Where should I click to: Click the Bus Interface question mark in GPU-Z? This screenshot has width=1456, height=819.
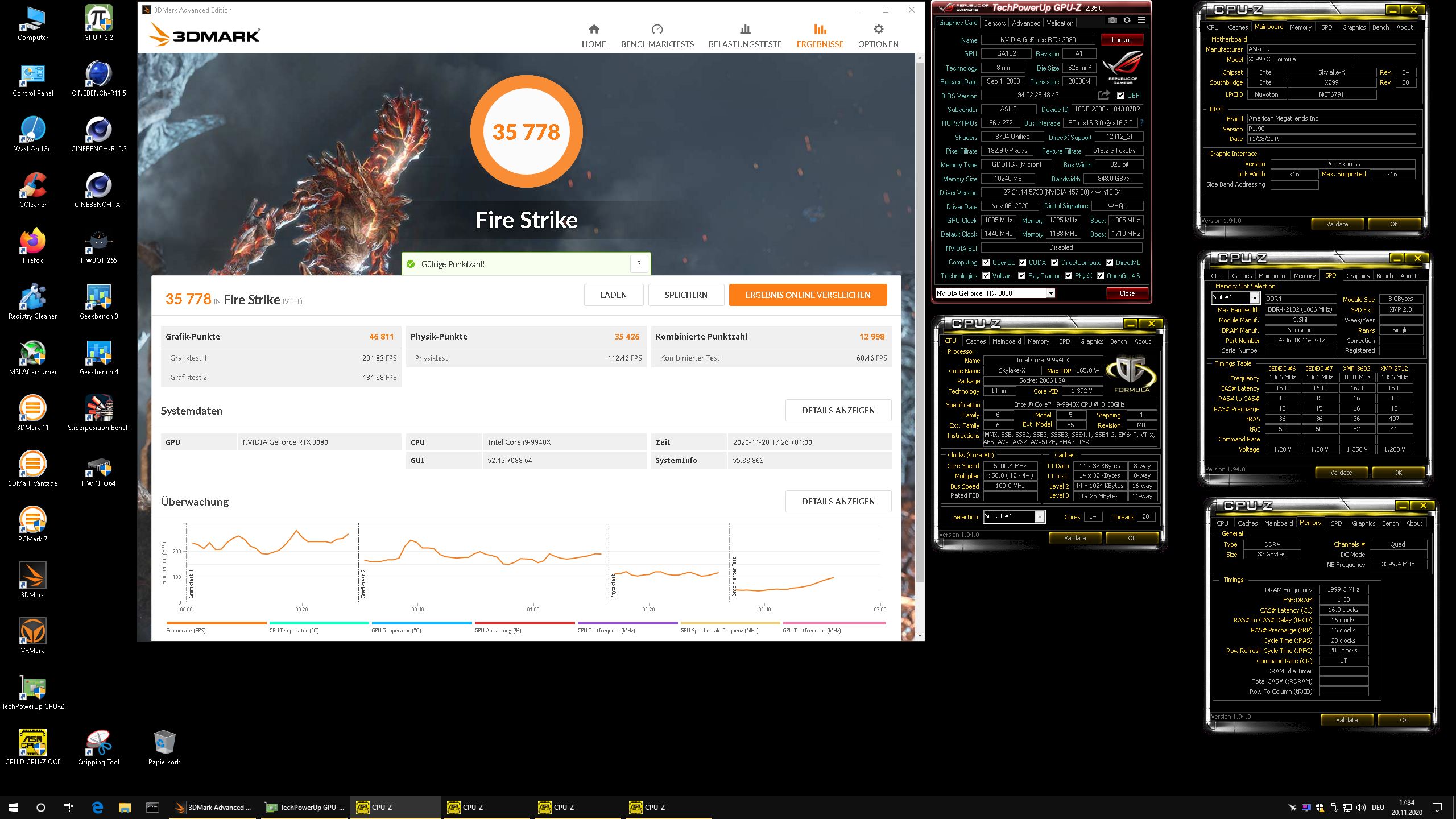coord(1141,123)
